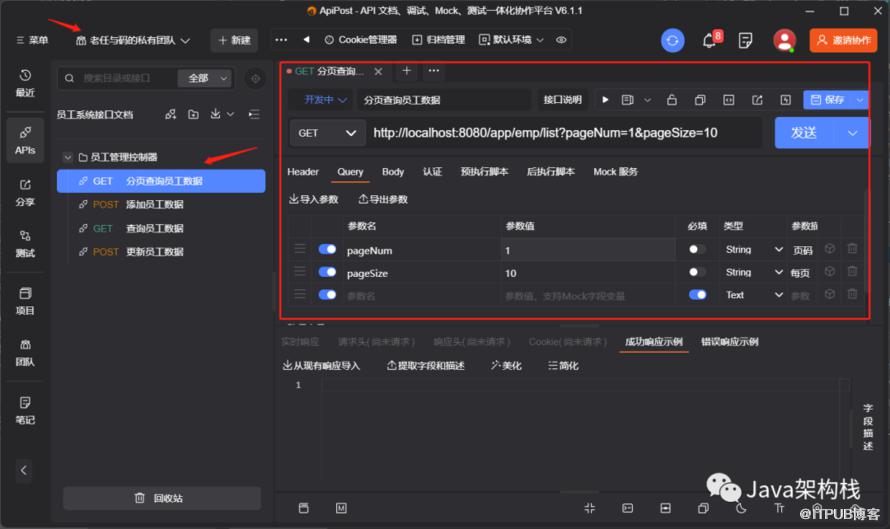Click the 接口说明 button
Screen dimensions: 890x529
(x=562, y=100)
